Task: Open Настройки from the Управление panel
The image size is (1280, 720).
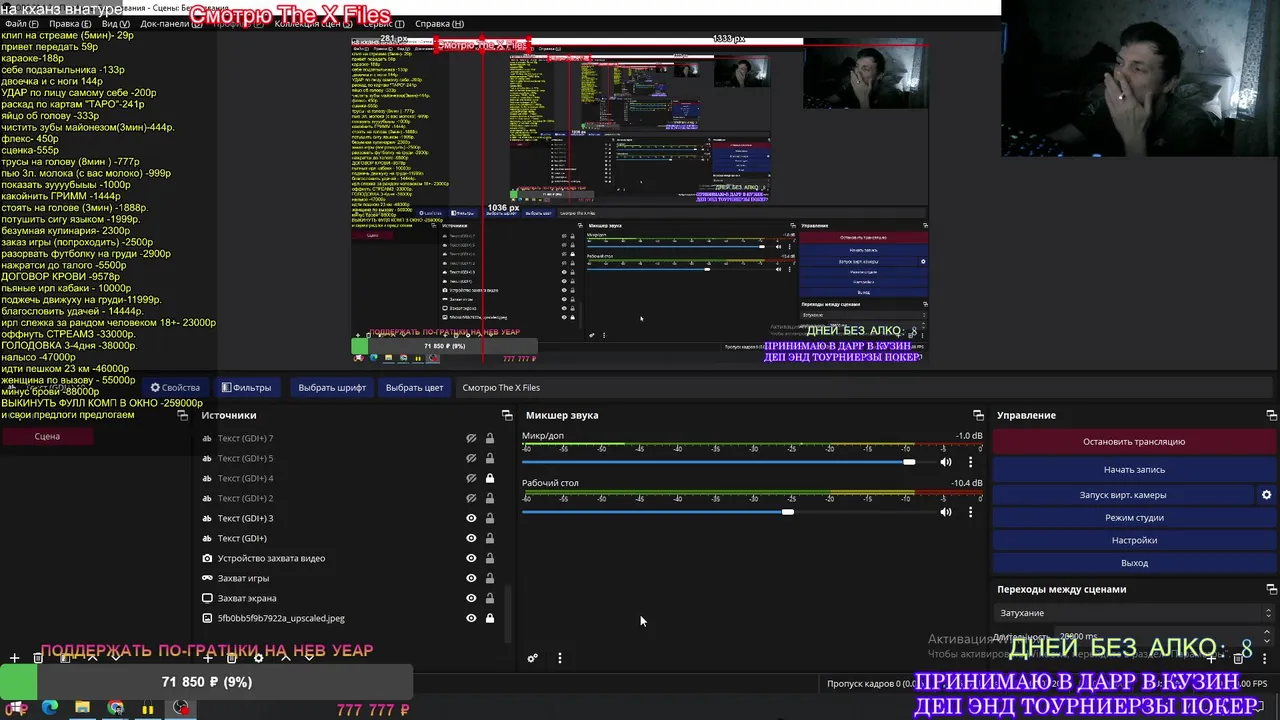Action: pyautogui.click(x=1134, y=540)
